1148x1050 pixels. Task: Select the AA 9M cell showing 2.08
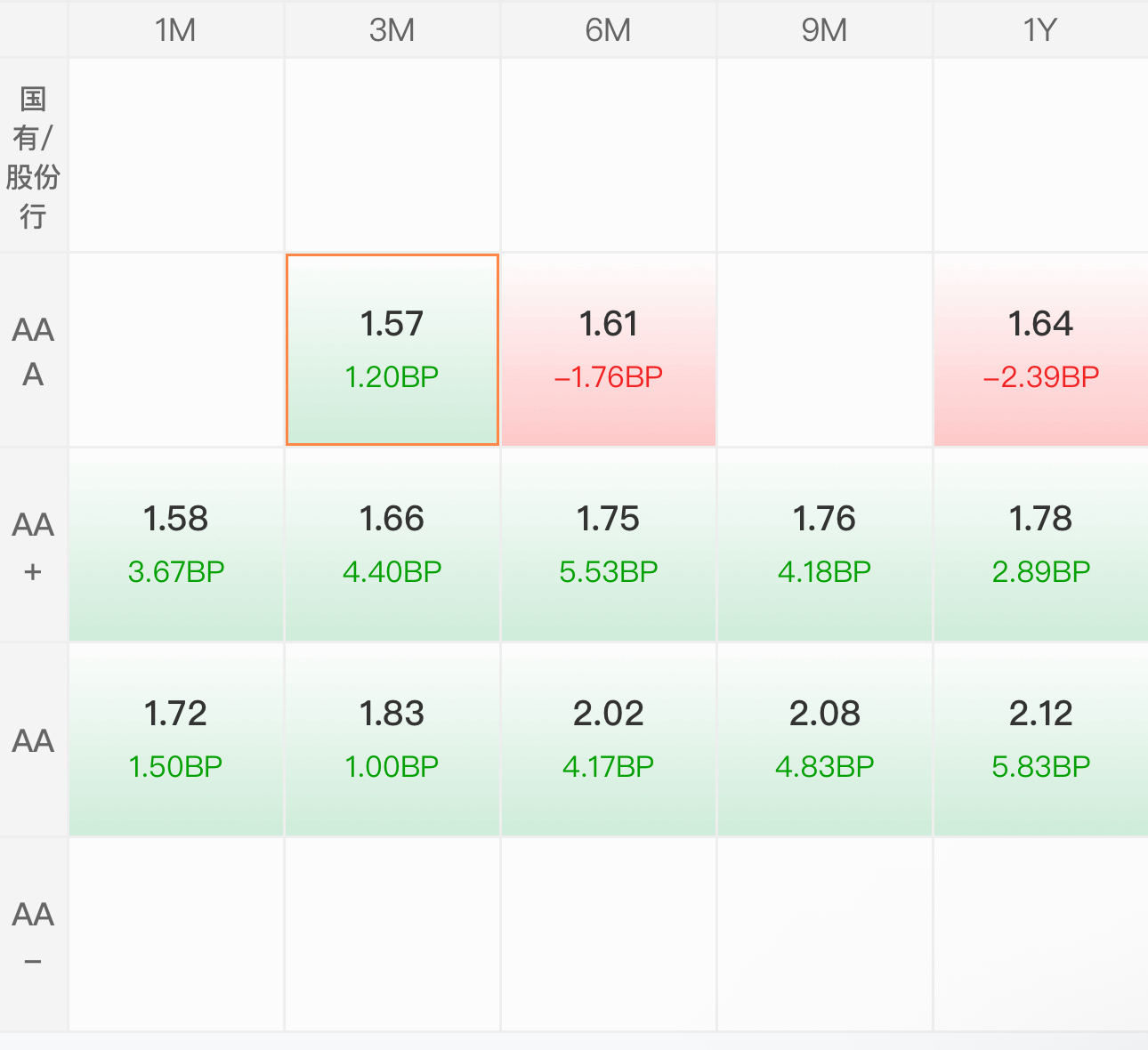(824, 739)
